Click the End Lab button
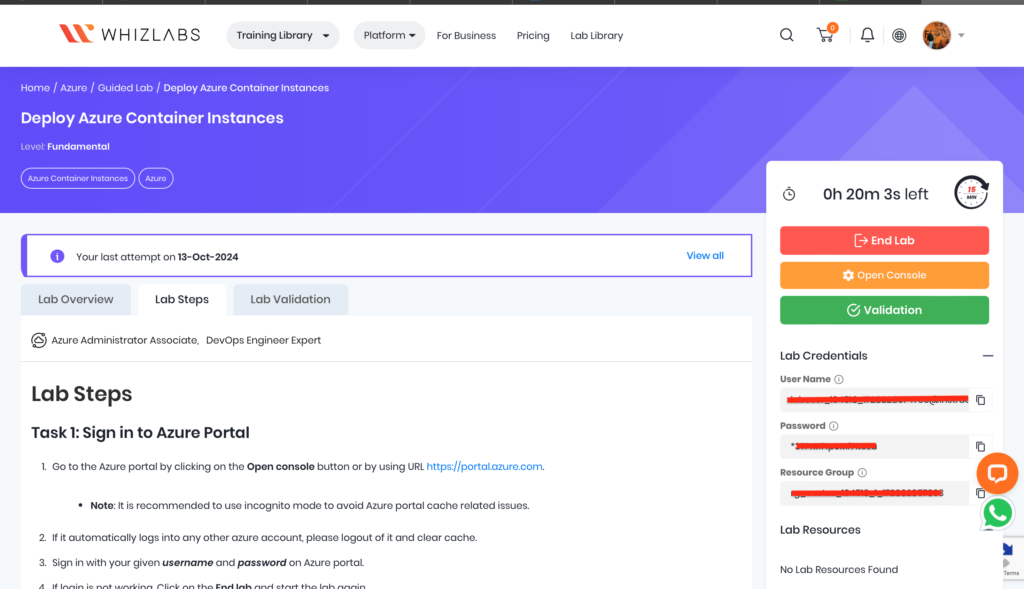This screenshot has width=1024, height=589. [x=884, y=240]
